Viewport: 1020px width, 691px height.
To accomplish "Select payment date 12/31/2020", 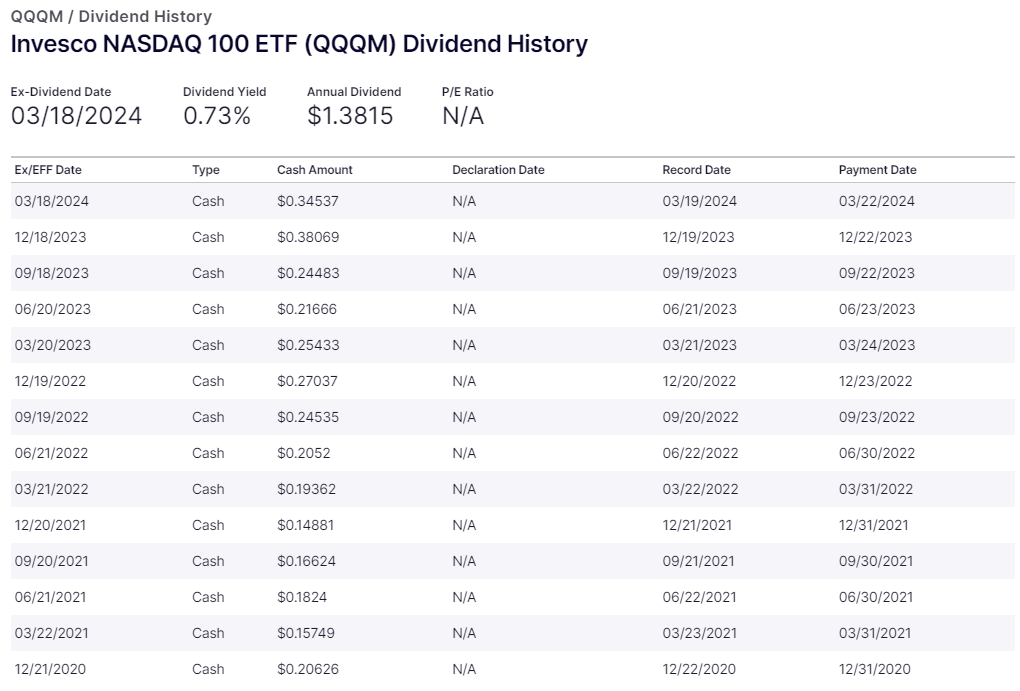I will (874, 669).
